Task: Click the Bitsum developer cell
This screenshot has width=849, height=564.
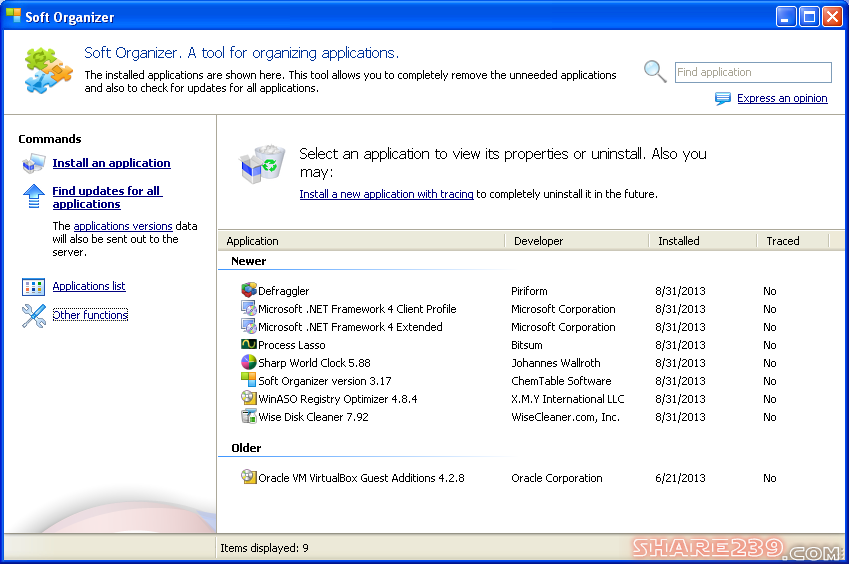Action: pyautogui.click(x=527, y=345)
